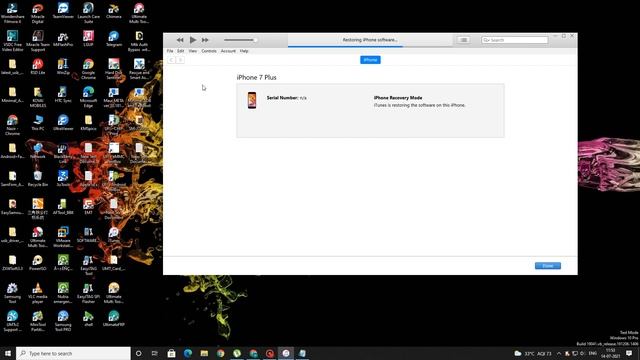Open MiniTool Partition desktop shortcut

pyautogui.click(x=38, y=321)
